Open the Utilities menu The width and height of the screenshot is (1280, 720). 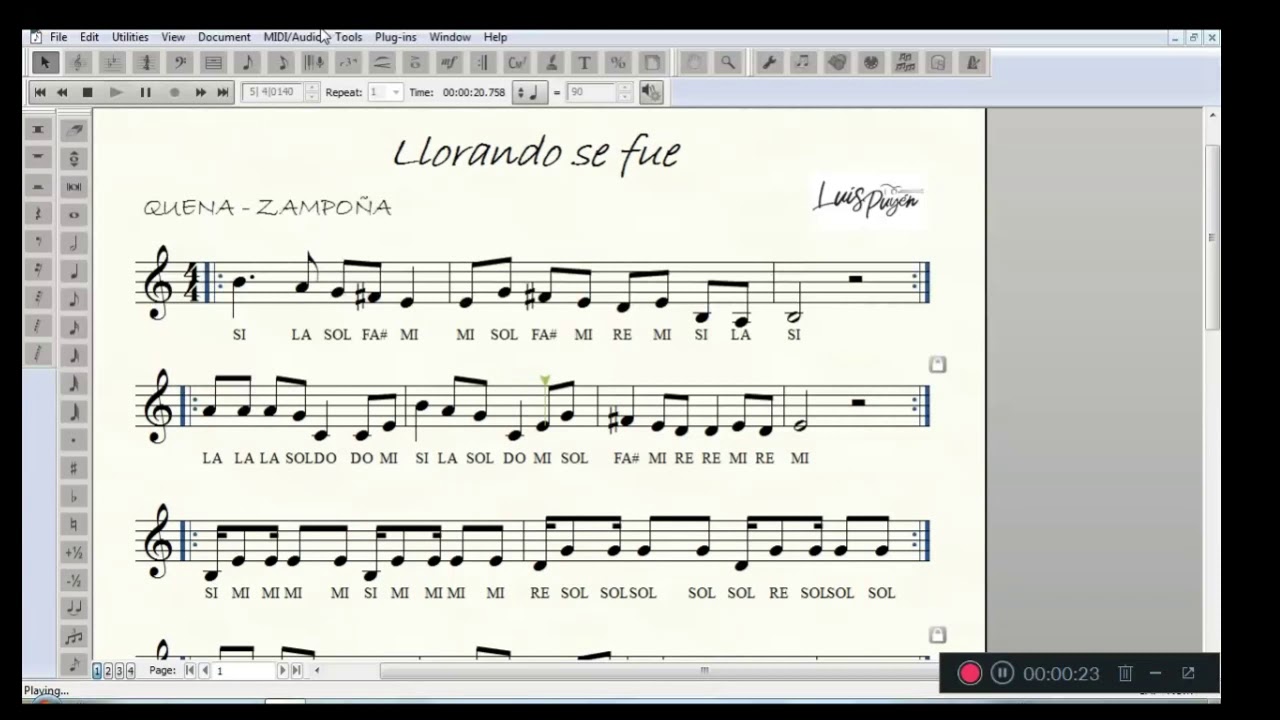pos(130,37)
